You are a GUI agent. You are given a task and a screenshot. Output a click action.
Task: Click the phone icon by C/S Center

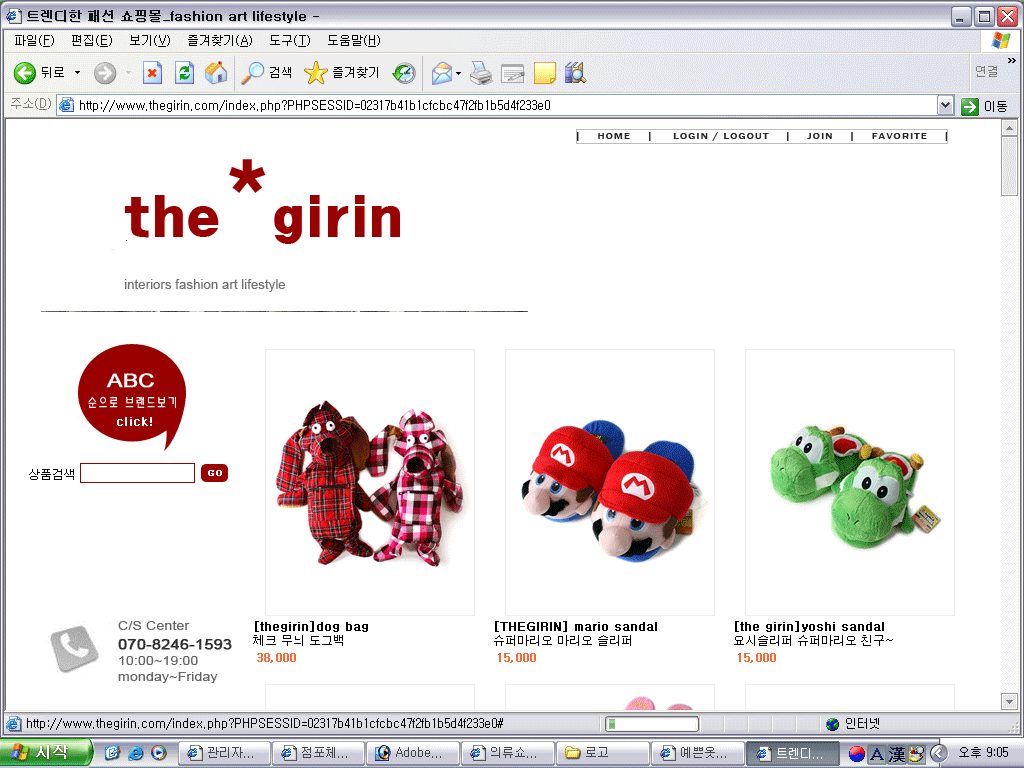(74, 648)
